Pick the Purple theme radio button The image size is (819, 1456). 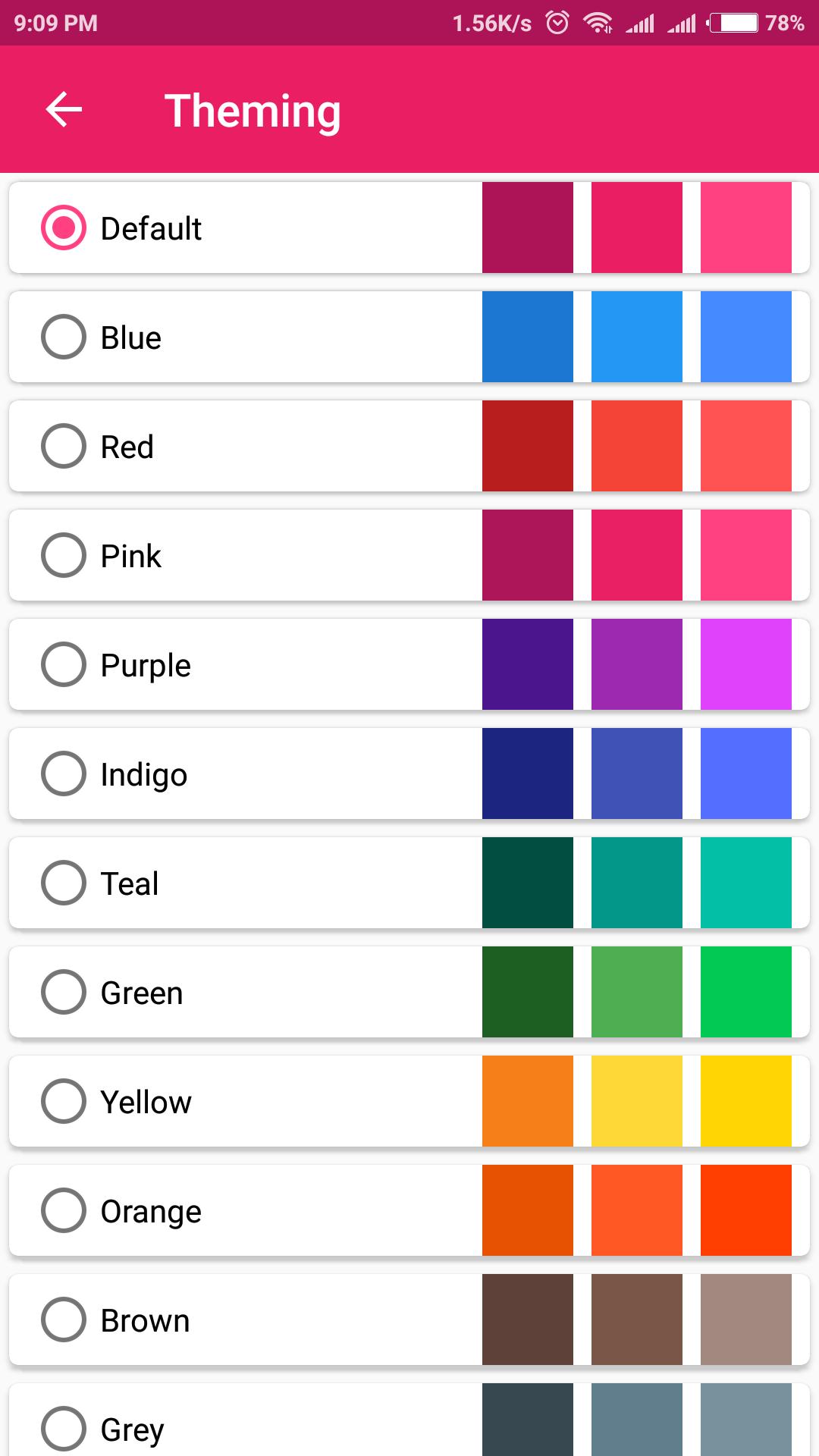pos(64,664)
